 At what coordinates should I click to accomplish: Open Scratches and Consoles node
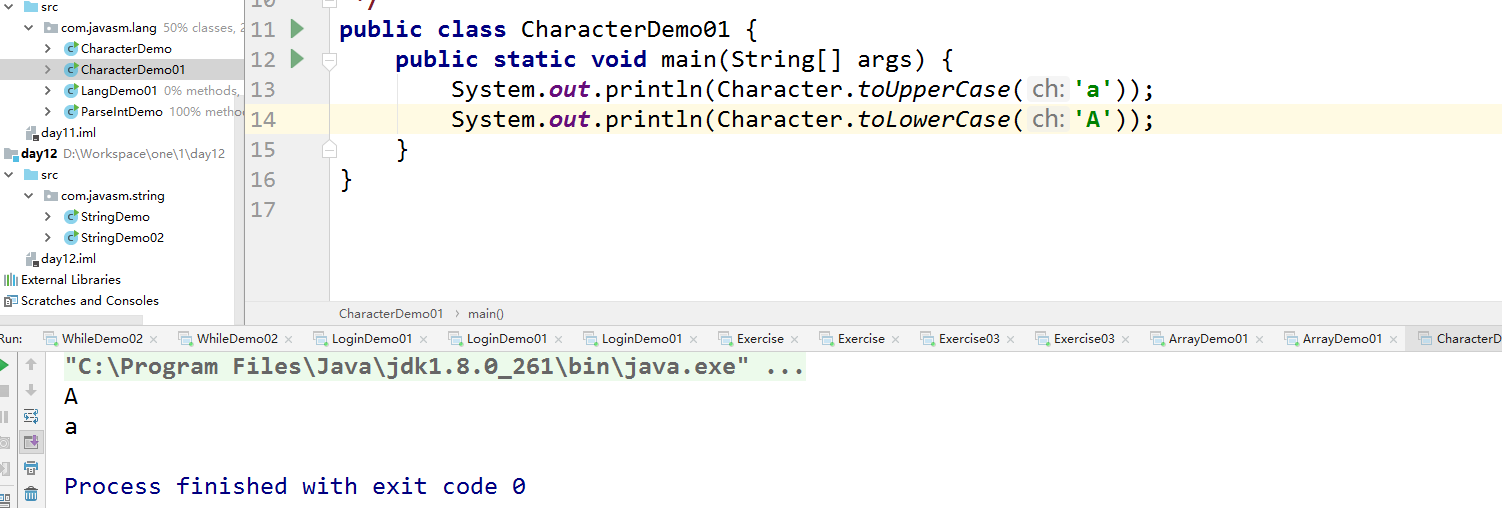tap(90, 301)
